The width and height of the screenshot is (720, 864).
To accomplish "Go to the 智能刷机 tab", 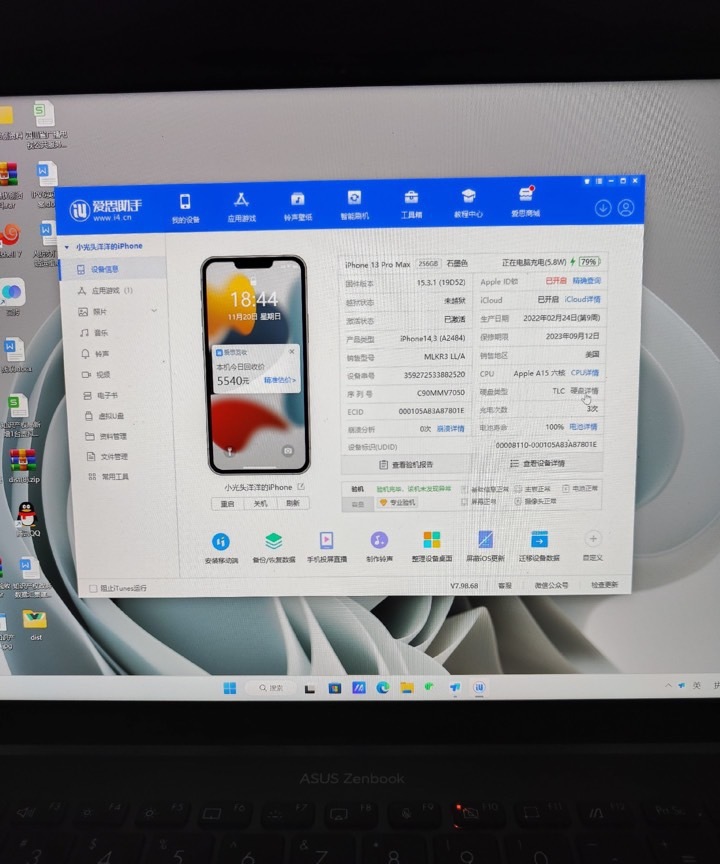I will (x=354, y=205).
